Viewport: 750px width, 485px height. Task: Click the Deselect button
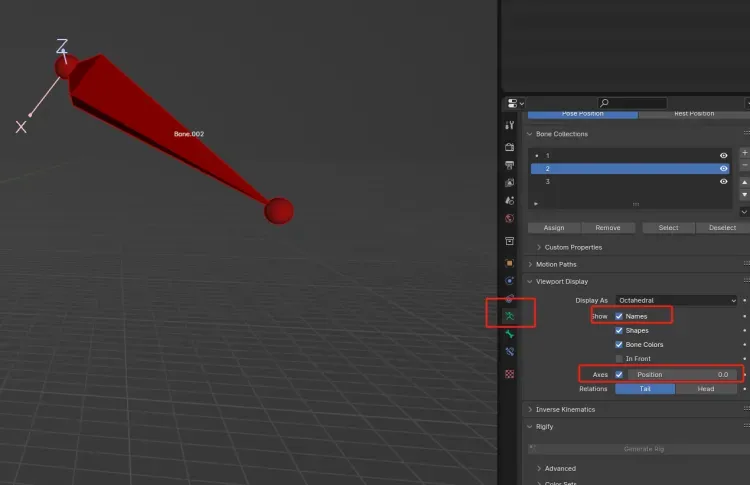click(722, 228)
